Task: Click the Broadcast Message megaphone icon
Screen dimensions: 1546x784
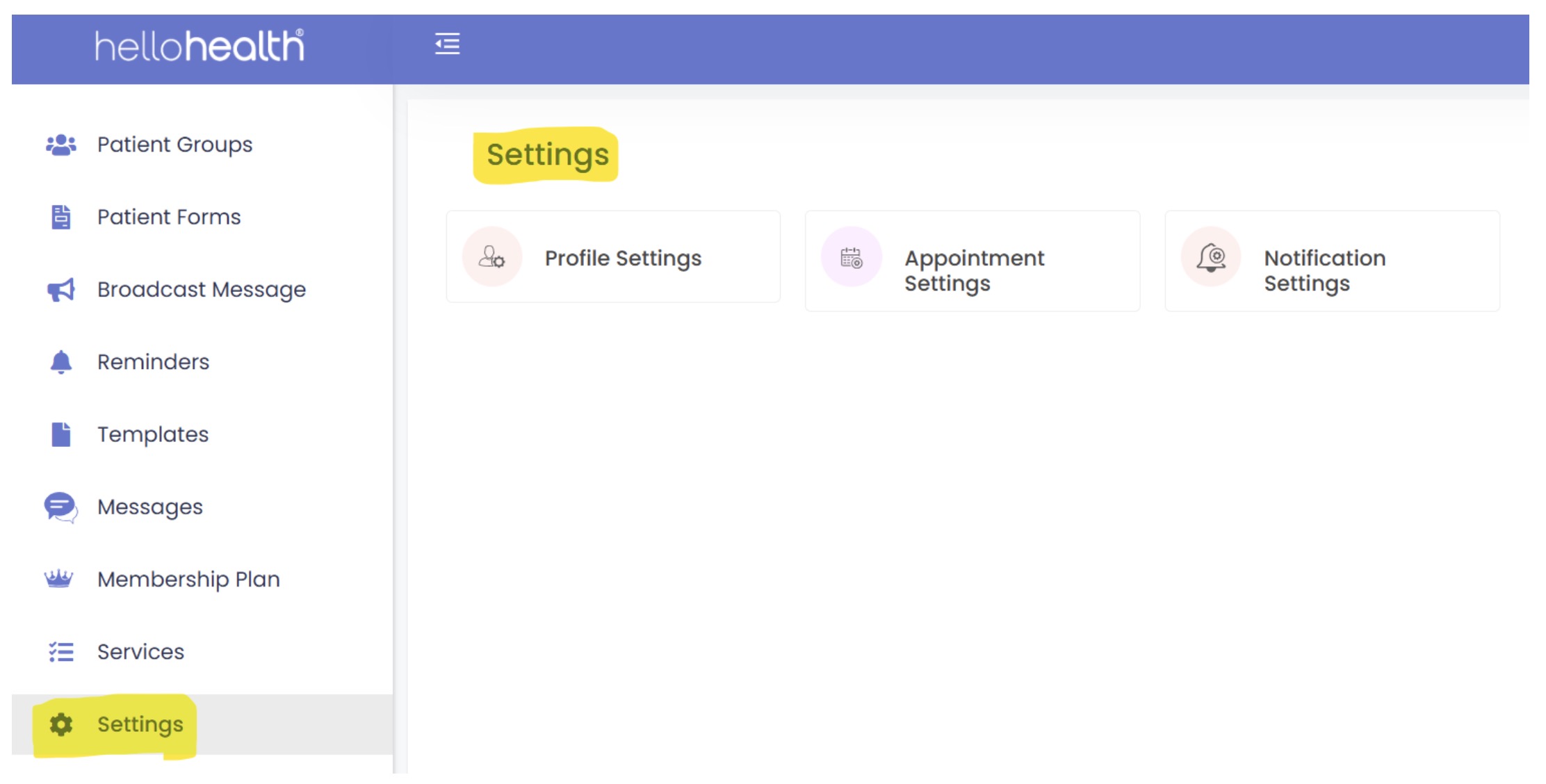Action: click(x=61, y=290)
